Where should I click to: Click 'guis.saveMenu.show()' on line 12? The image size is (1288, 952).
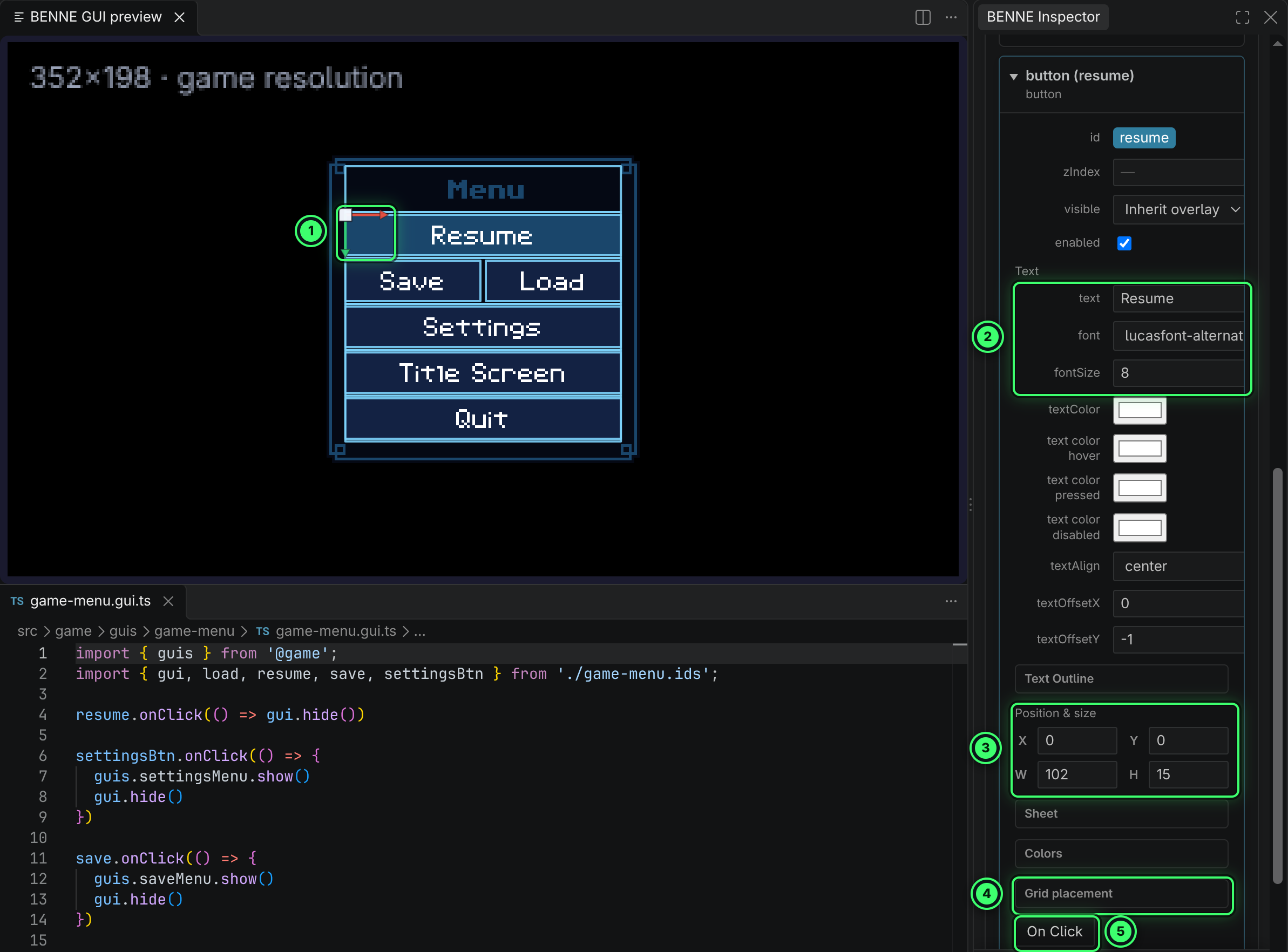pyautogui.click(x=184, y=879)
